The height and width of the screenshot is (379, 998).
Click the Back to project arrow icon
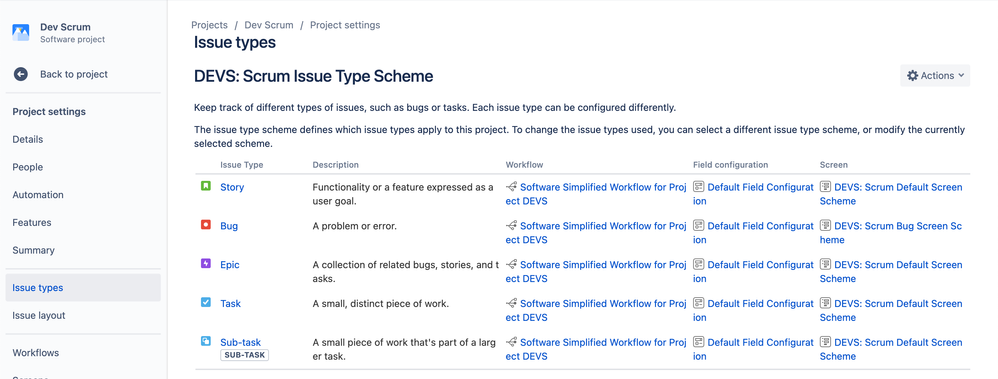[21, 74]
